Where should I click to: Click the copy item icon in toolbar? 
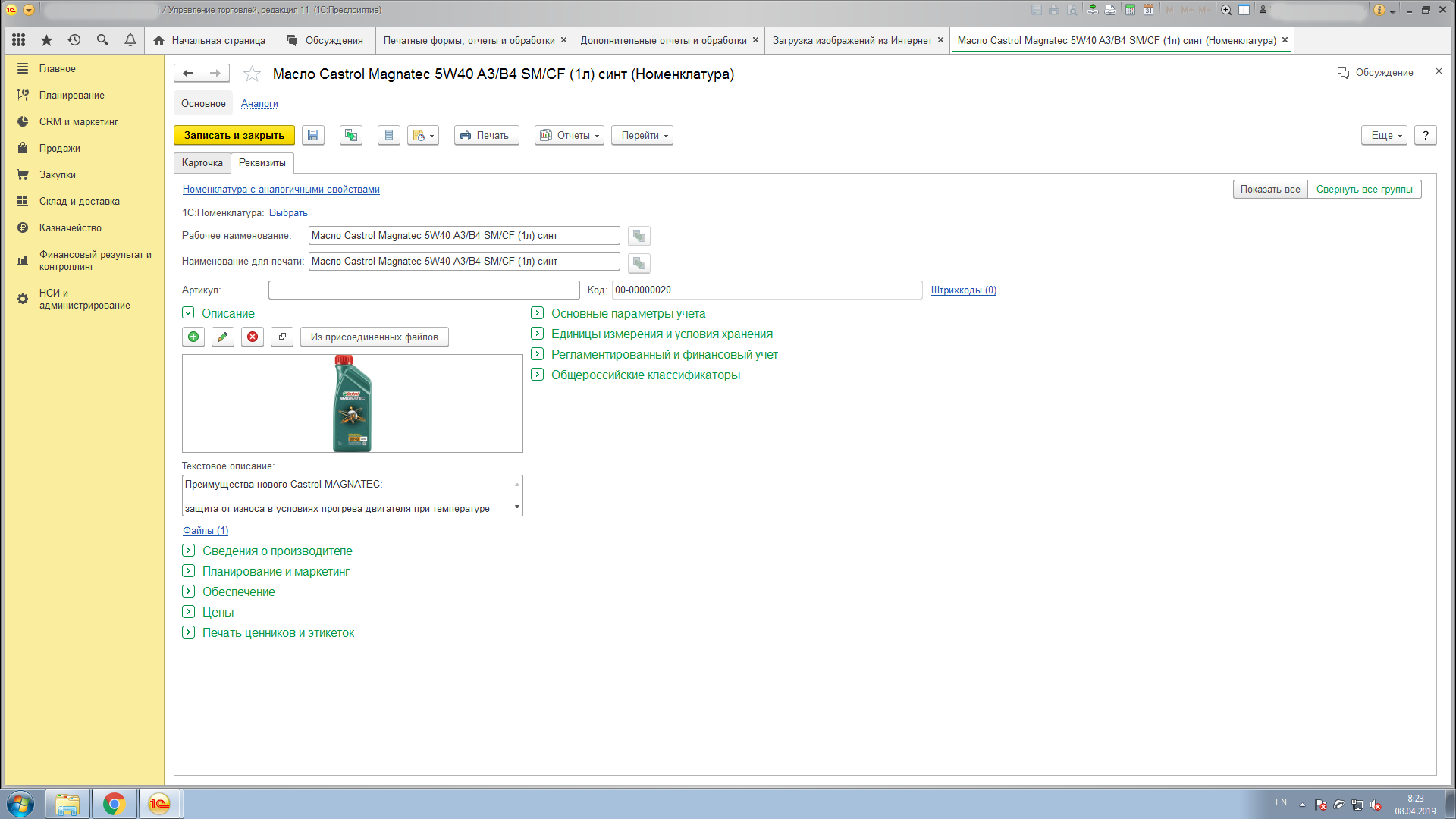pyautogui.click(x=351, y=135)
